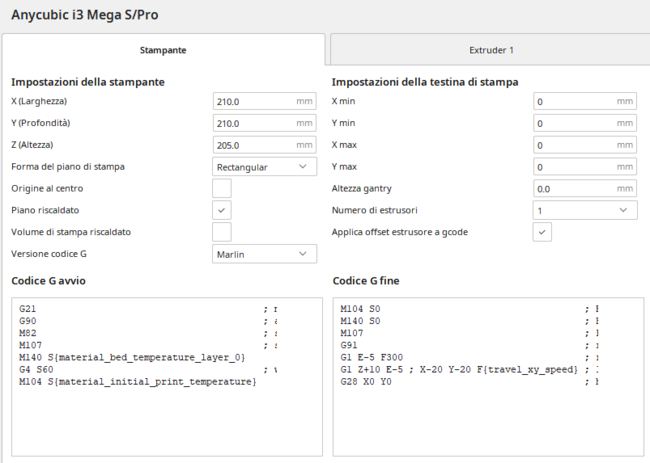Select the Stampante tab
Viewport: 650px width, 463px height.
(163, 49)
